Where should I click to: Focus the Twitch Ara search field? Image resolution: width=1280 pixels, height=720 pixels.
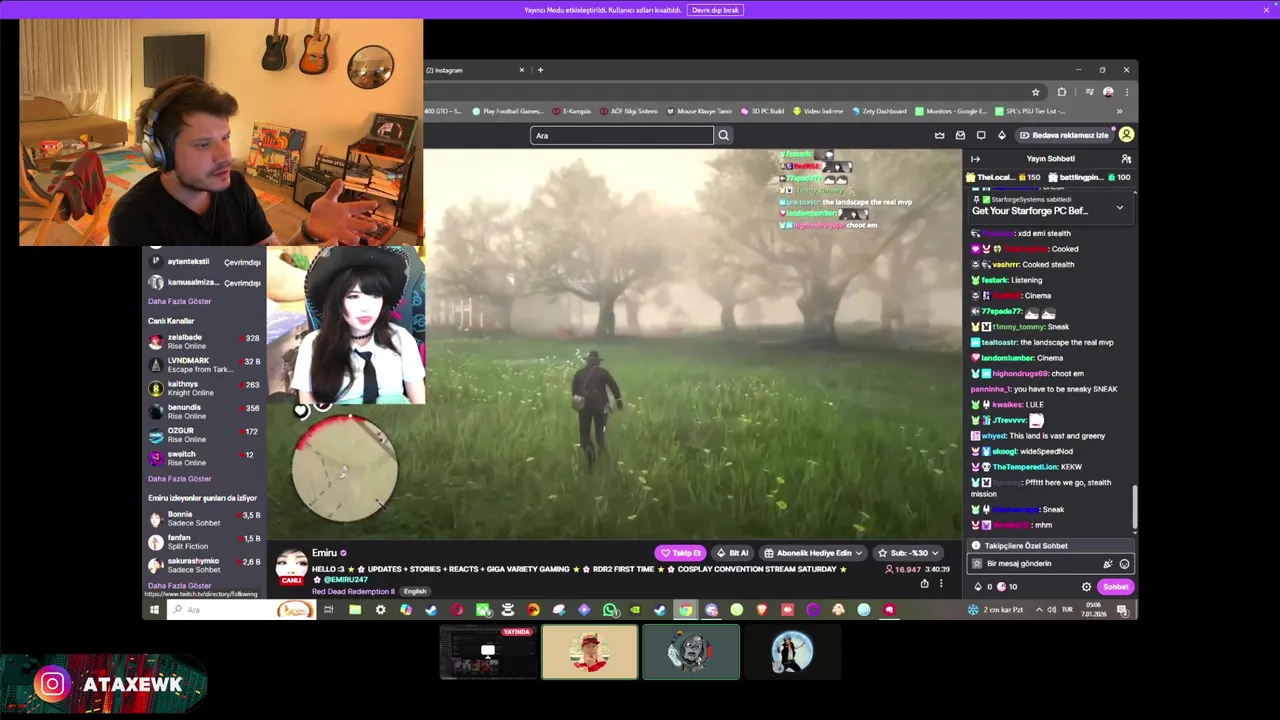[x=622, y=135]
